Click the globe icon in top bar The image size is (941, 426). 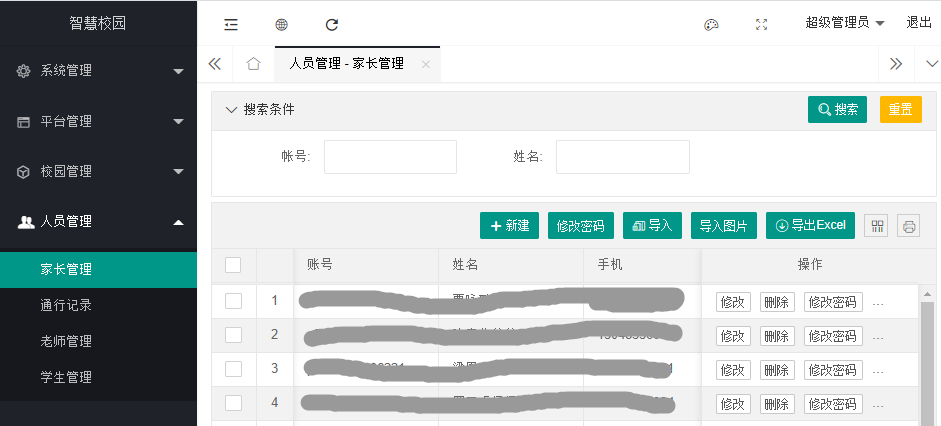point(281,24)
